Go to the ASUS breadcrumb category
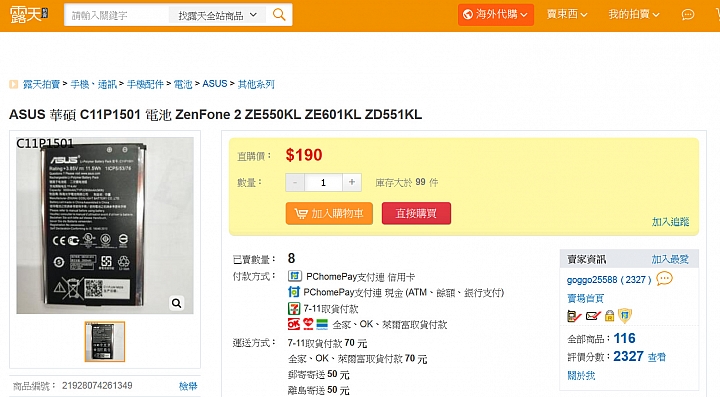The image size is (720, 397). click(x=214, y=84)
